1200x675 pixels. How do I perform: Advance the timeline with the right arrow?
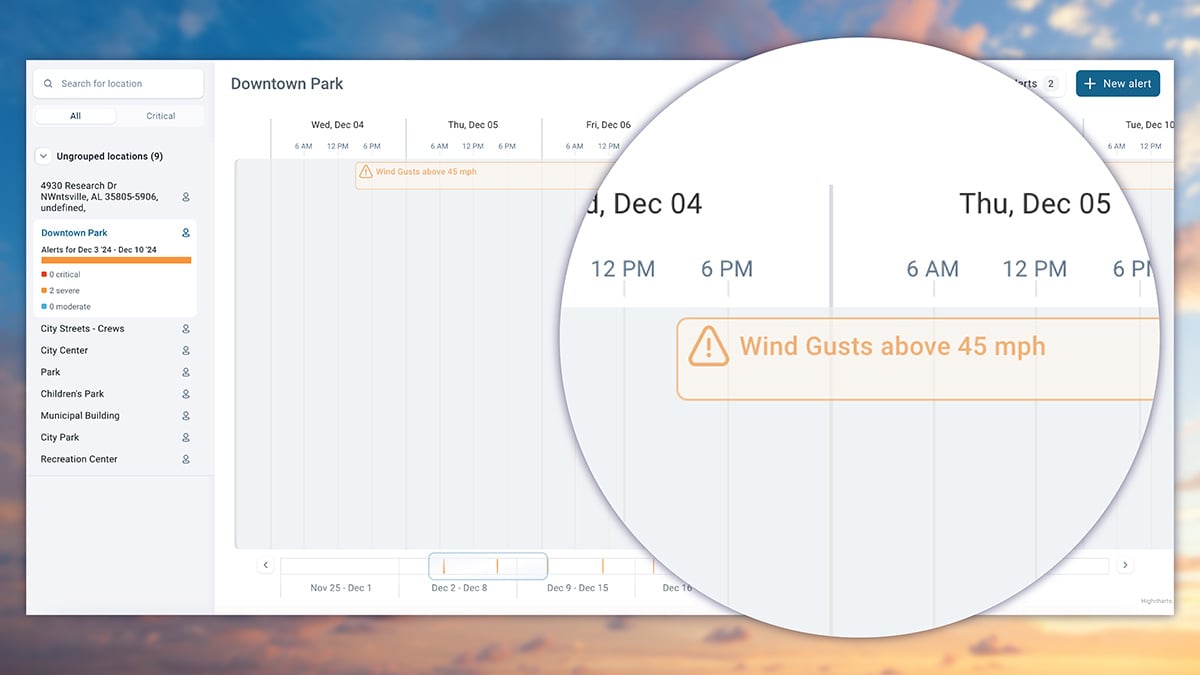coord(1125,565)
